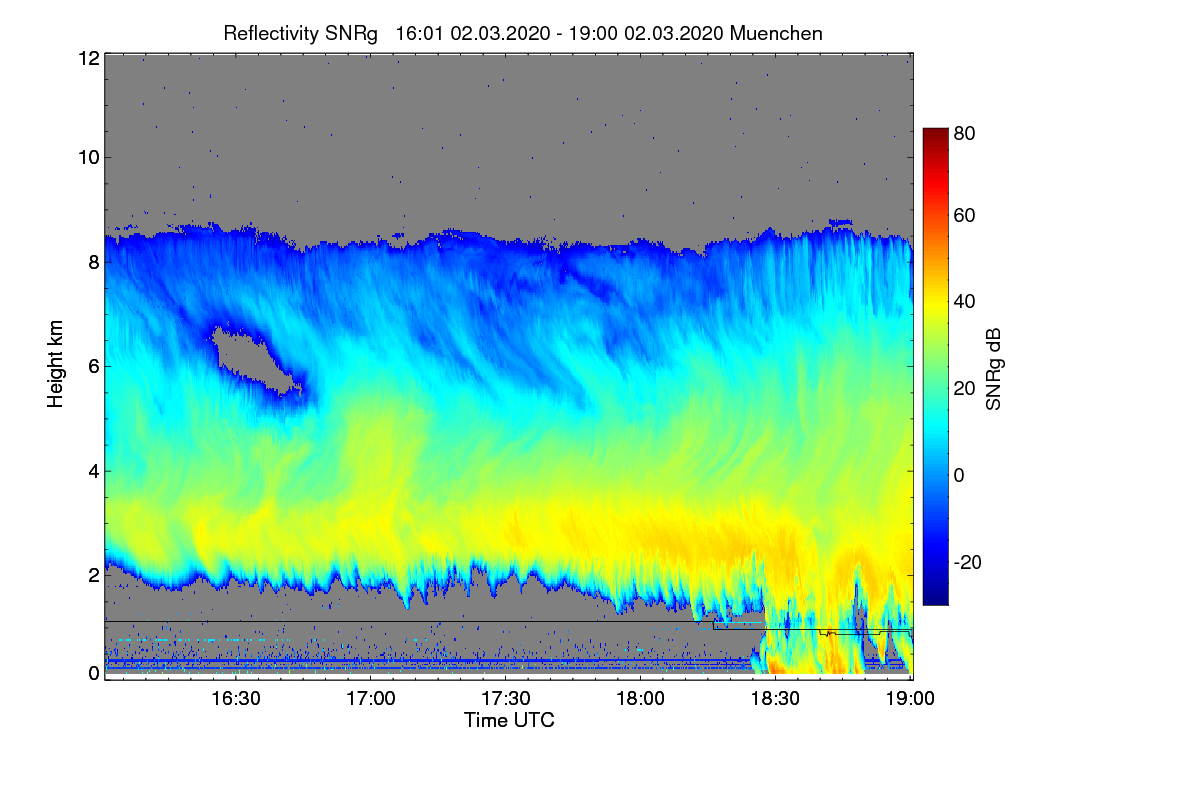This screenshot has width=1200, height=800.
Task: Click the colorbar value 60
Action: [x=965, y=216]
